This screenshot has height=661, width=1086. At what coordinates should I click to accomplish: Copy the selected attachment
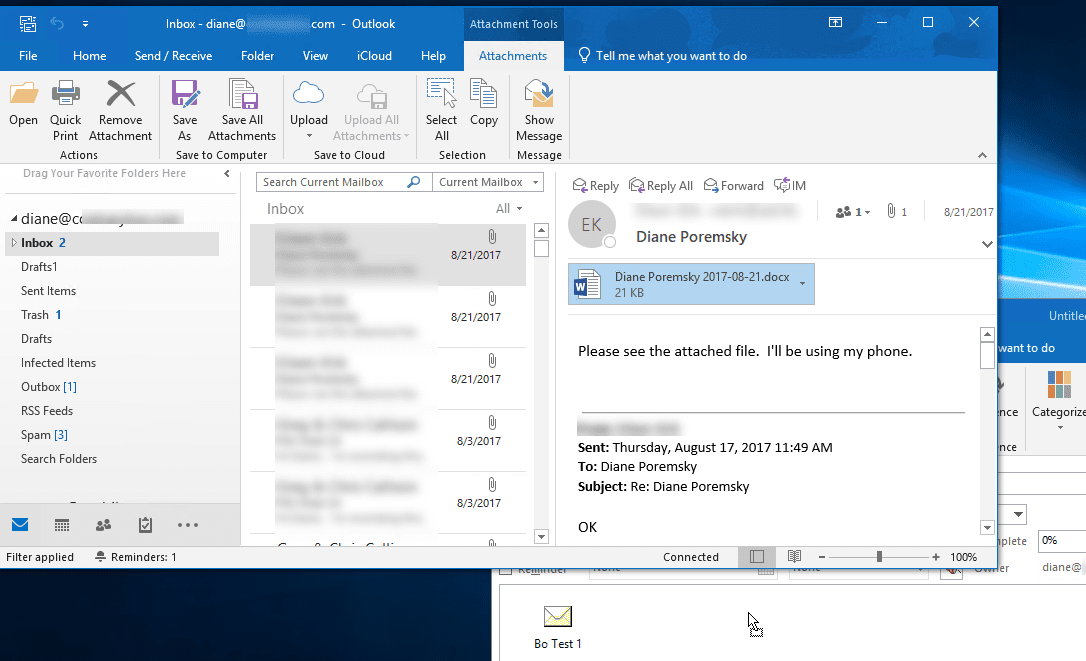483,104
